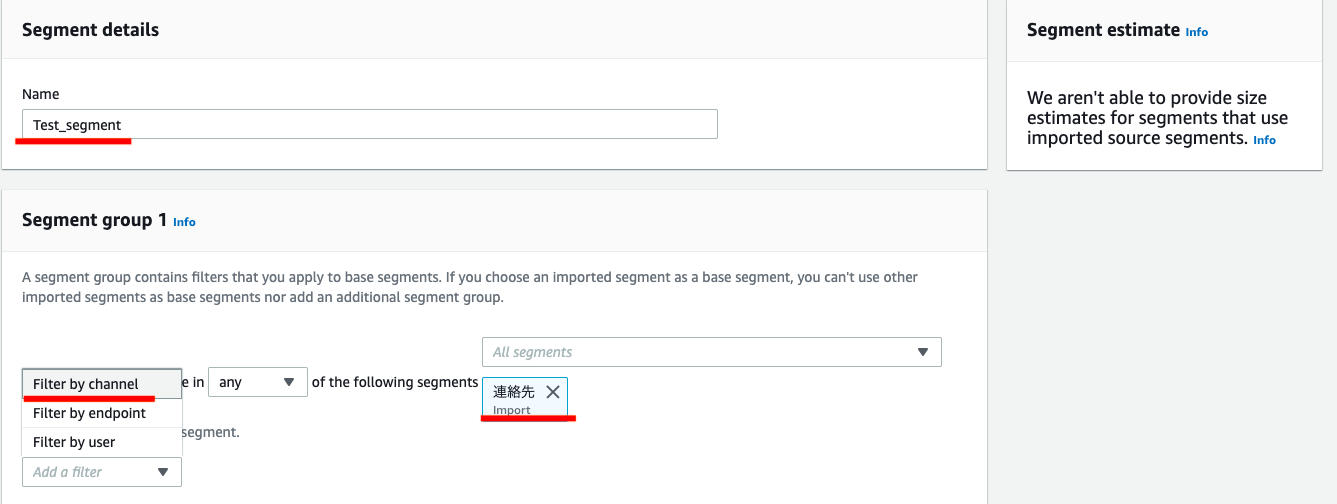
Task: Click the arrow on Add a filter
Action: 163,472
